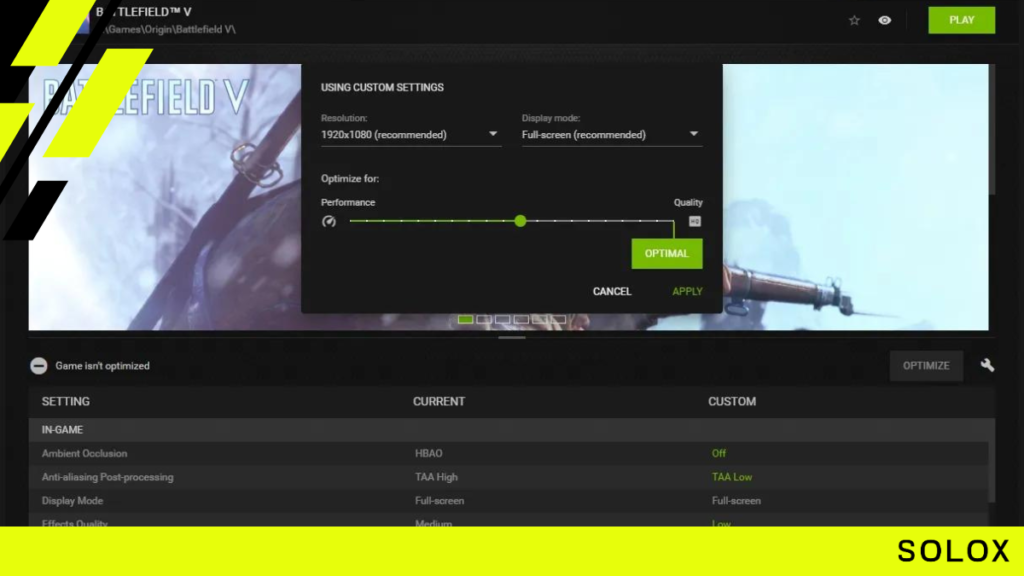The width and height of the screenshot is (1024, 576).
Task: Toggle the eye visibility icon
Action: click(x=884, y=20)
